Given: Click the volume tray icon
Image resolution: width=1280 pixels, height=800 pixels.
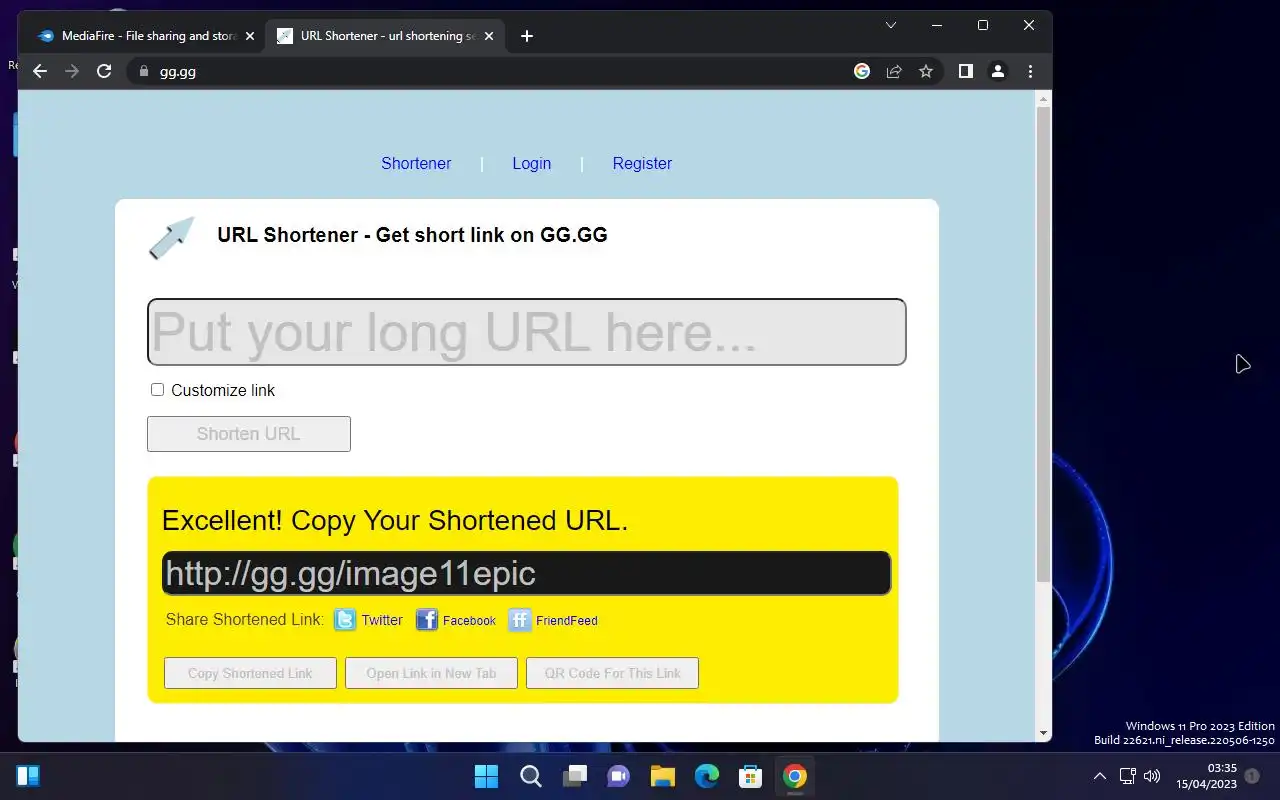Looking at the screenshot, I should 1152,776.
